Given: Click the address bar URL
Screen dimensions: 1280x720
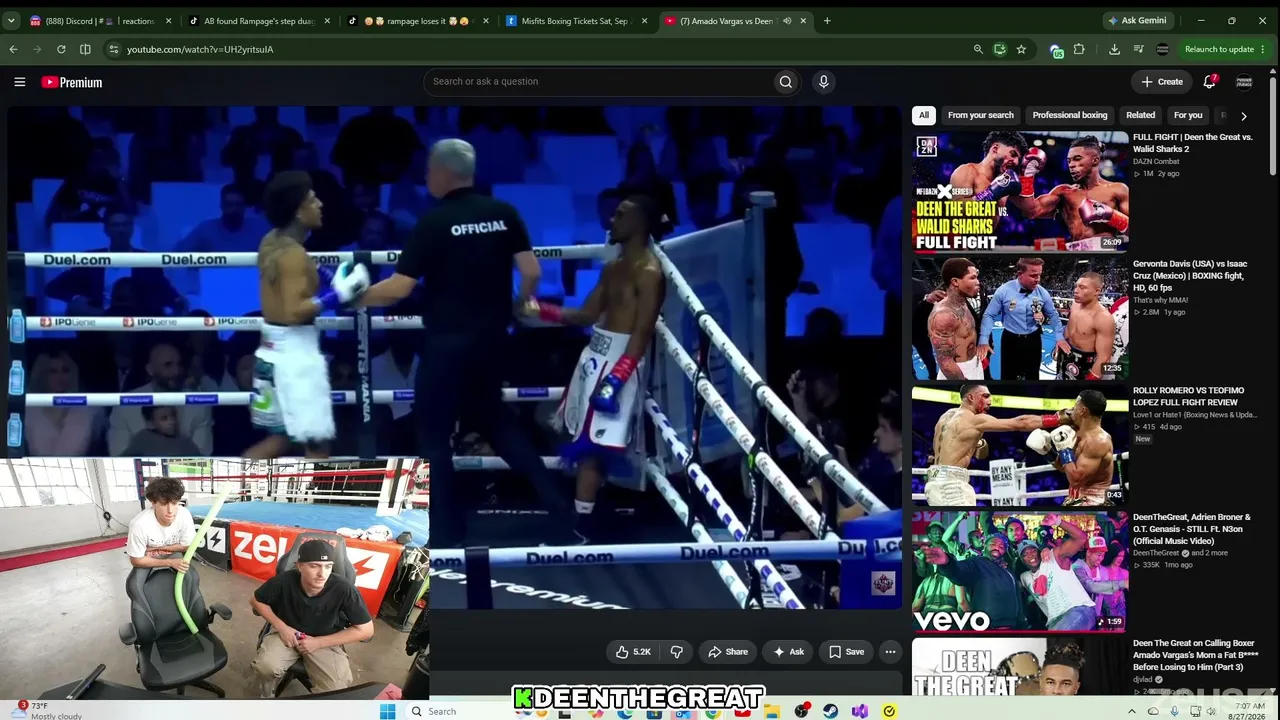Looking at the screenshot, I should tap(200, 49).
